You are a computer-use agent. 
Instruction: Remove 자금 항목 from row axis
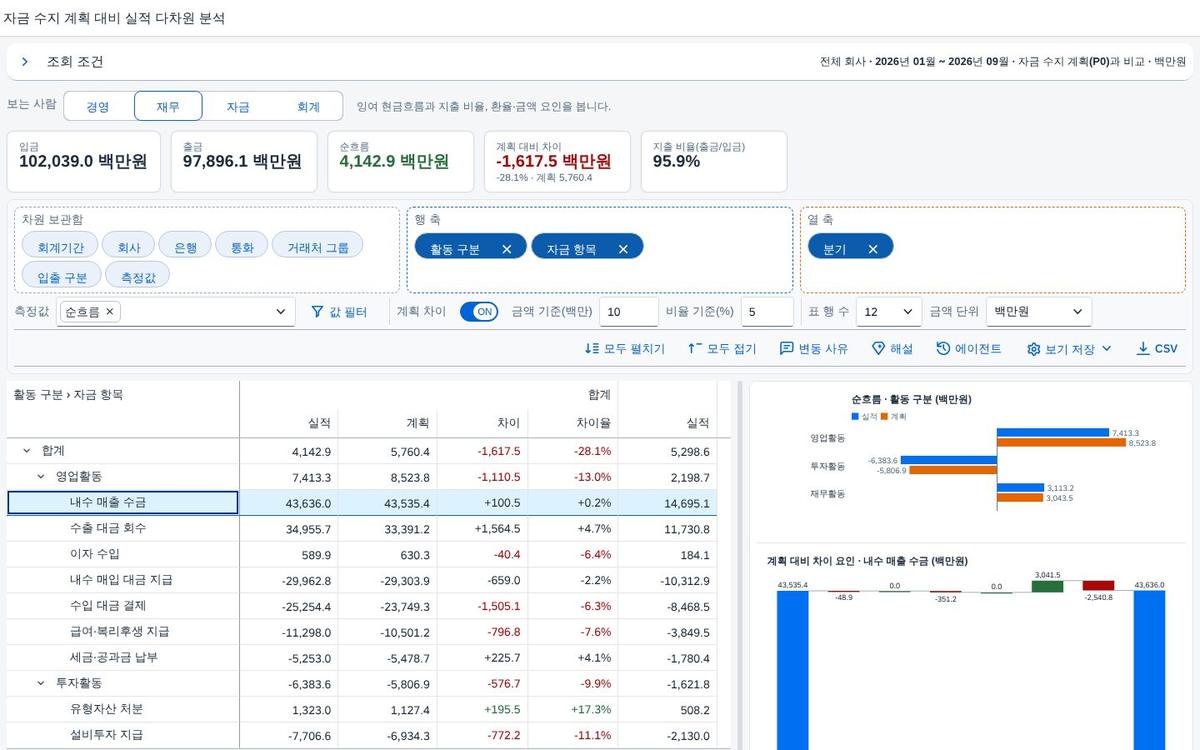(x=623, y=249)
